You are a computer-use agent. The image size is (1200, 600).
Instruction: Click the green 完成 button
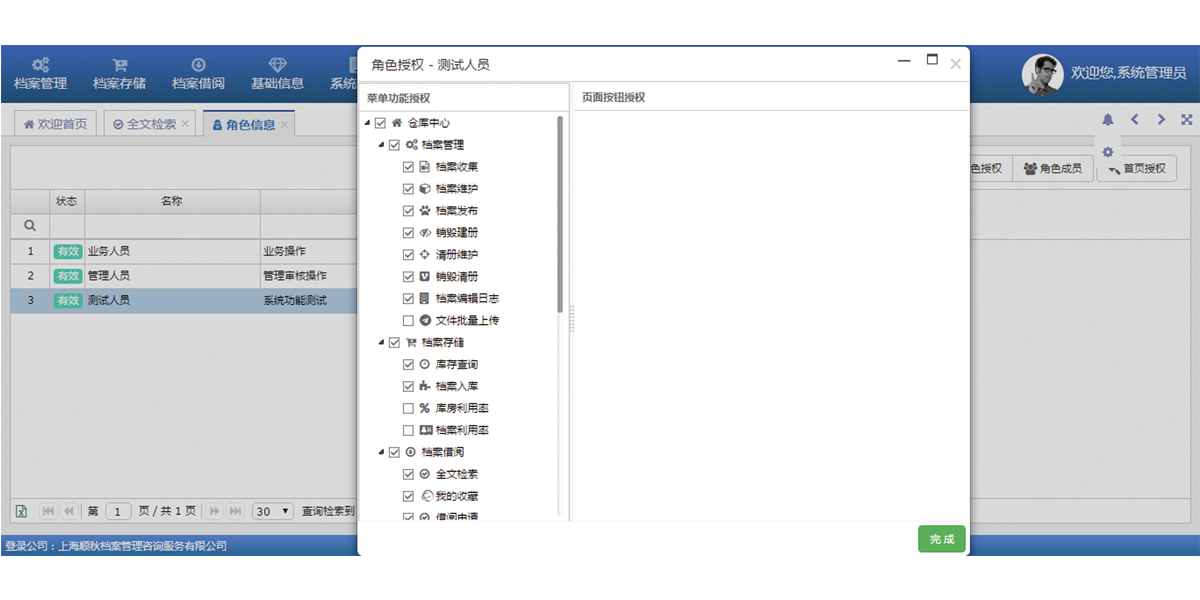pos(941,539)
